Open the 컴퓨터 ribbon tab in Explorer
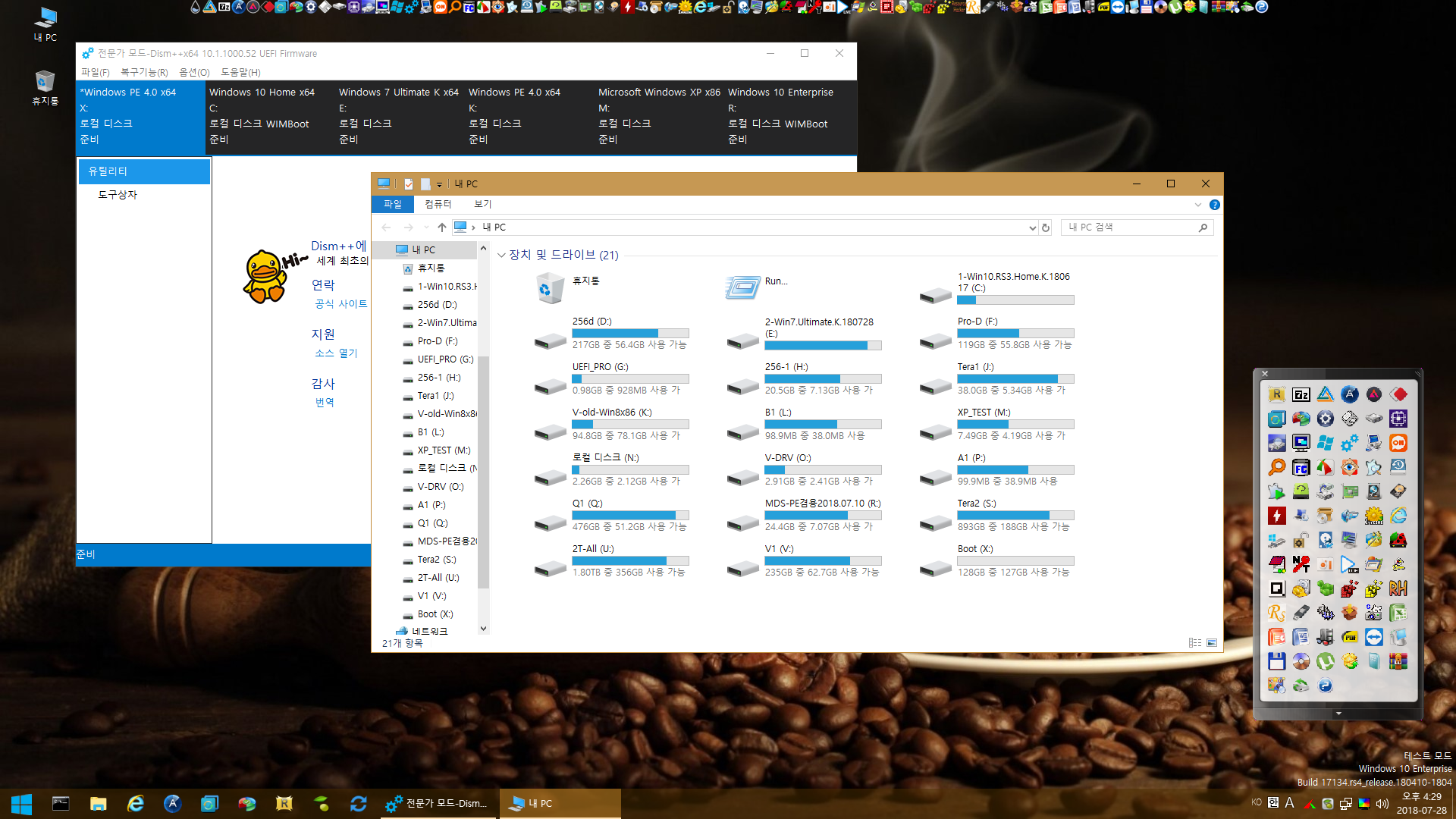Screen dimensions: 1456x819 pos(438,205)
